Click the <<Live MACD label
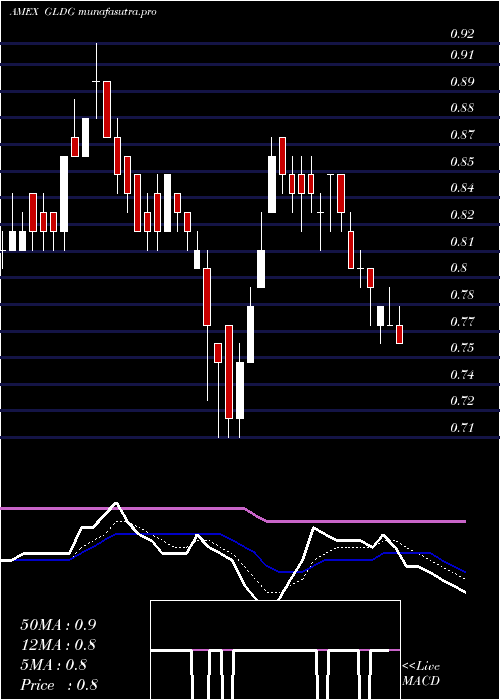Screen dimensions: 500x700 pyautogui.click(x=421, y=674)
